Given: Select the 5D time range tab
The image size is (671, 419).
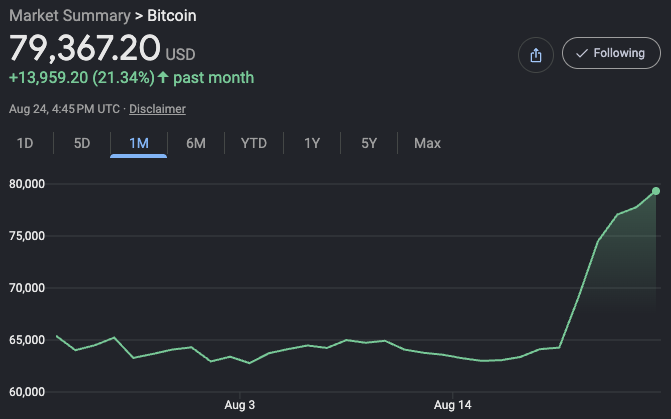Looking at the screenshot, I should point(82,143).
